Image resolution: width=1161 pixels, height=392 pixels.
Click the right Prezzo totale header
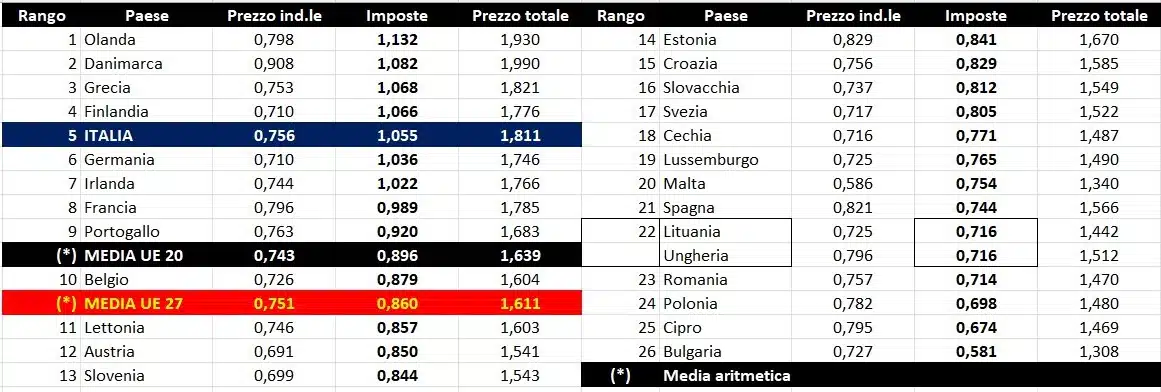(1099, 16)
